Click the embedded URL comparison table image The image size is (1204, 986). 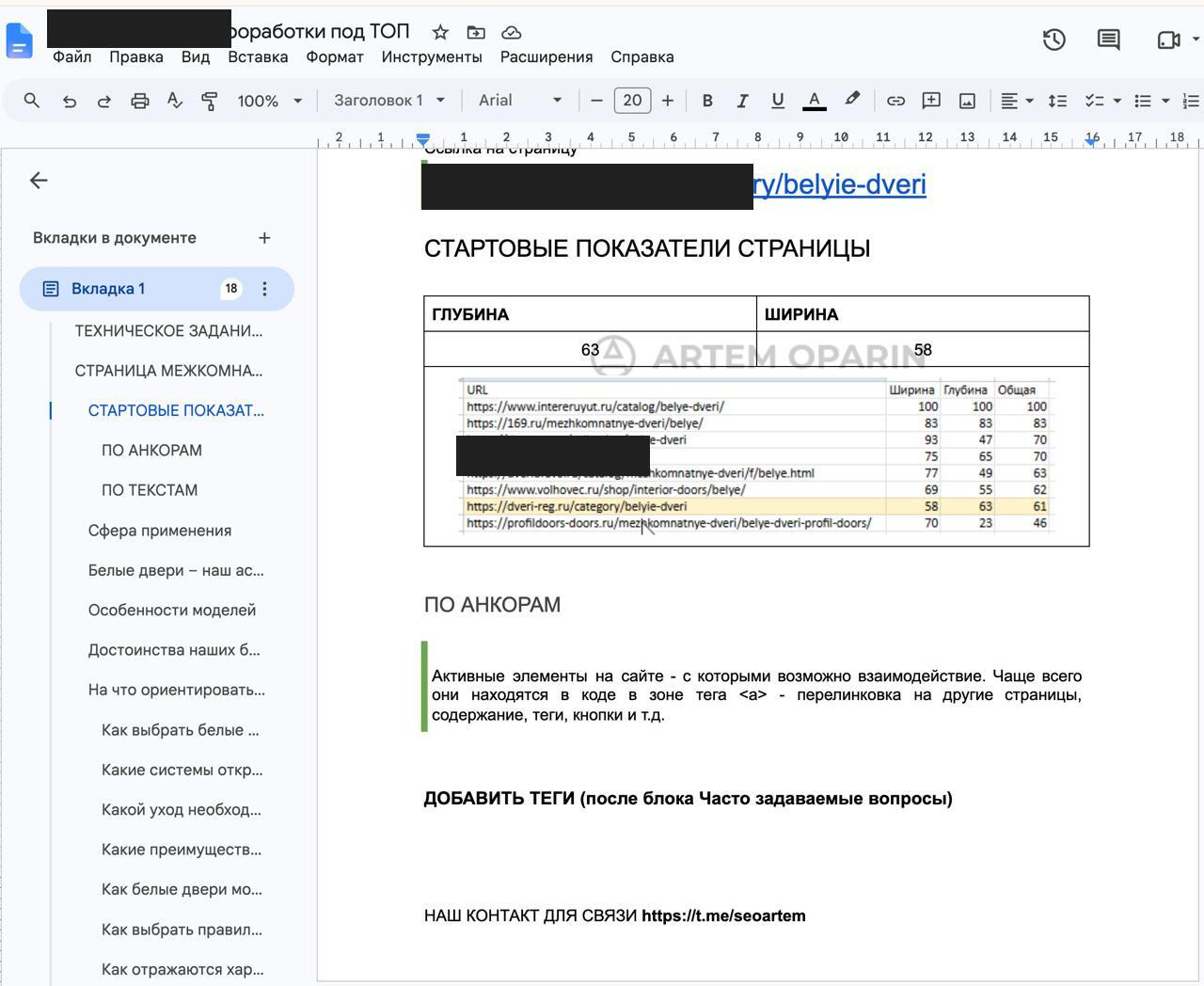point(756,456)
